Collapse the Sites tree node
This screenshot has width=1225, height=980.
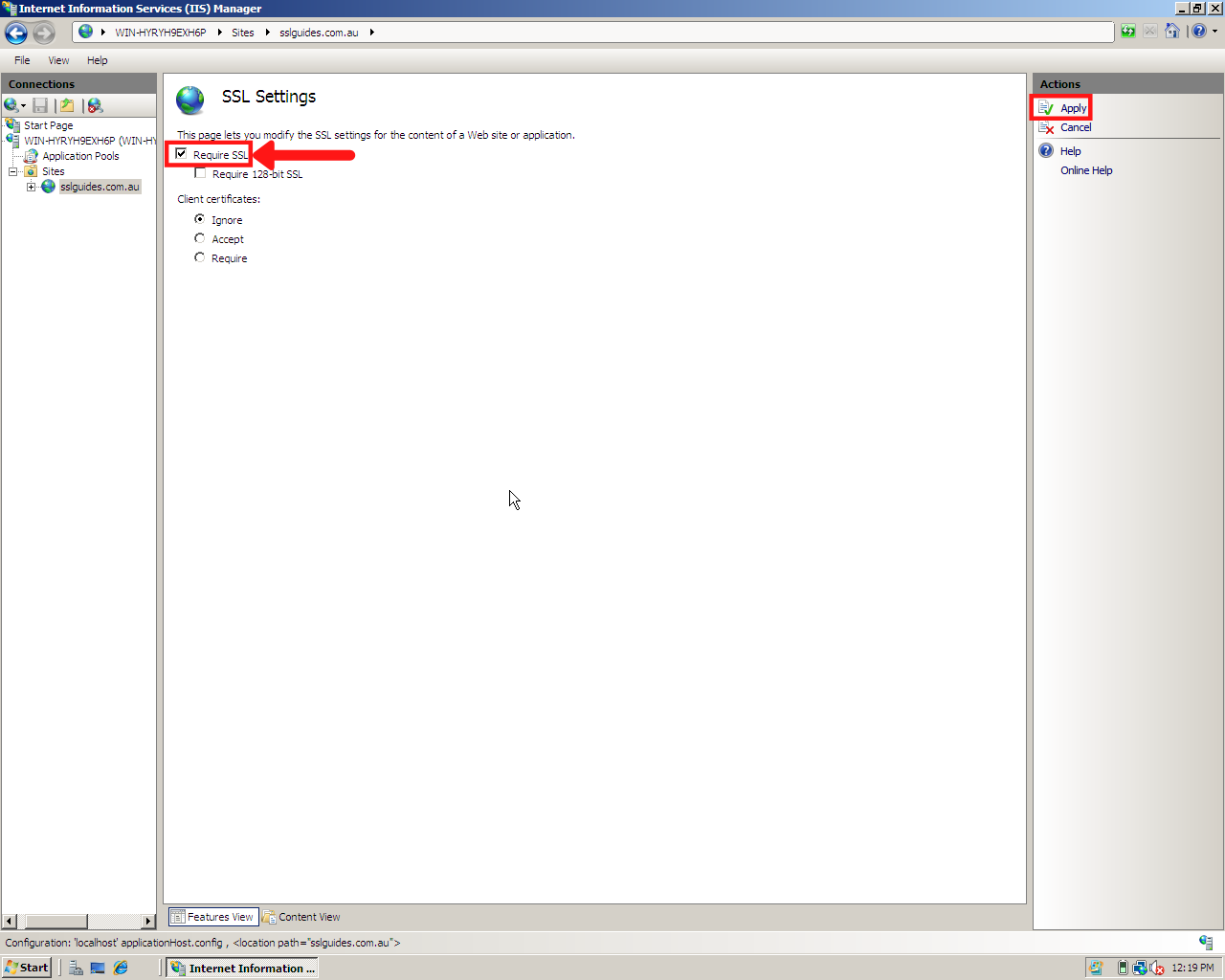(12, 171)
